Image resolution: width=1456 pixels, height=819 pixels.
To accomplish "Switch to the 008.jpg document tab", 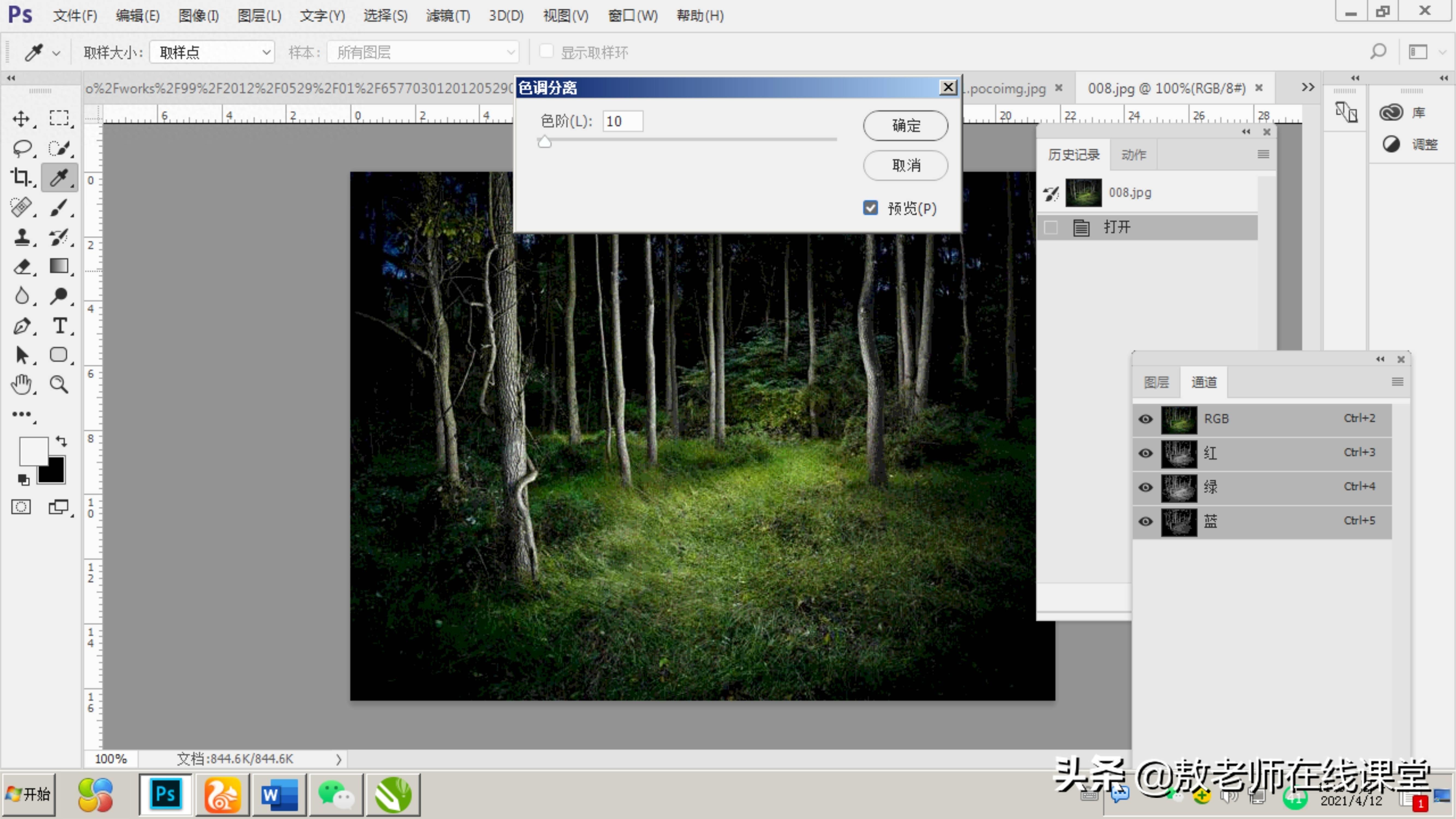I will [x=1167, y=88].
